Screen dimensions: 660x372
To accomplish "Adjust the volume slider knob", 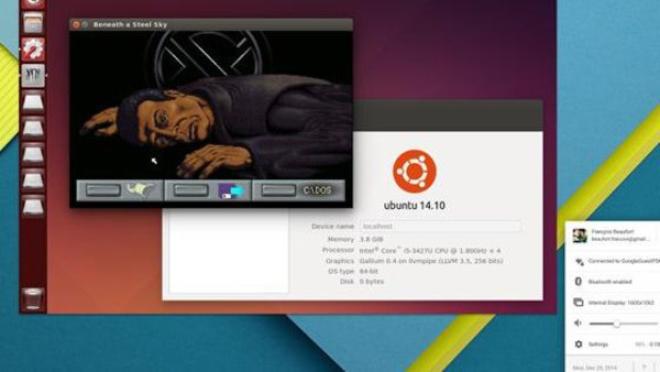I will pos(617,324).
